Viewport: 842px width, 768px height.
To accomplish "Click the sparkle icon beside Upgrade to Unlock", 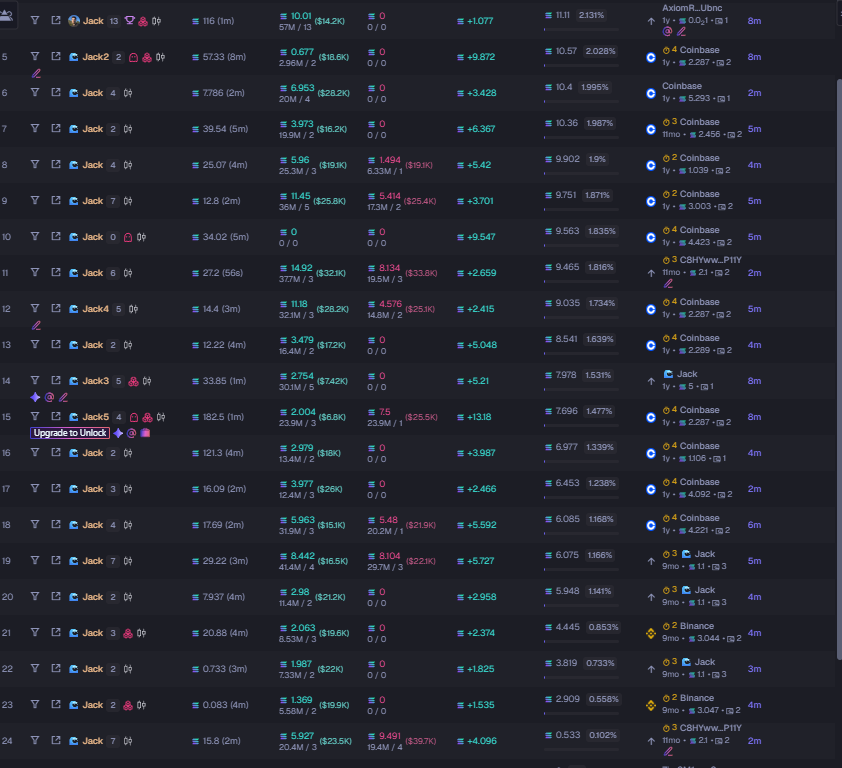I will (118, 433).
